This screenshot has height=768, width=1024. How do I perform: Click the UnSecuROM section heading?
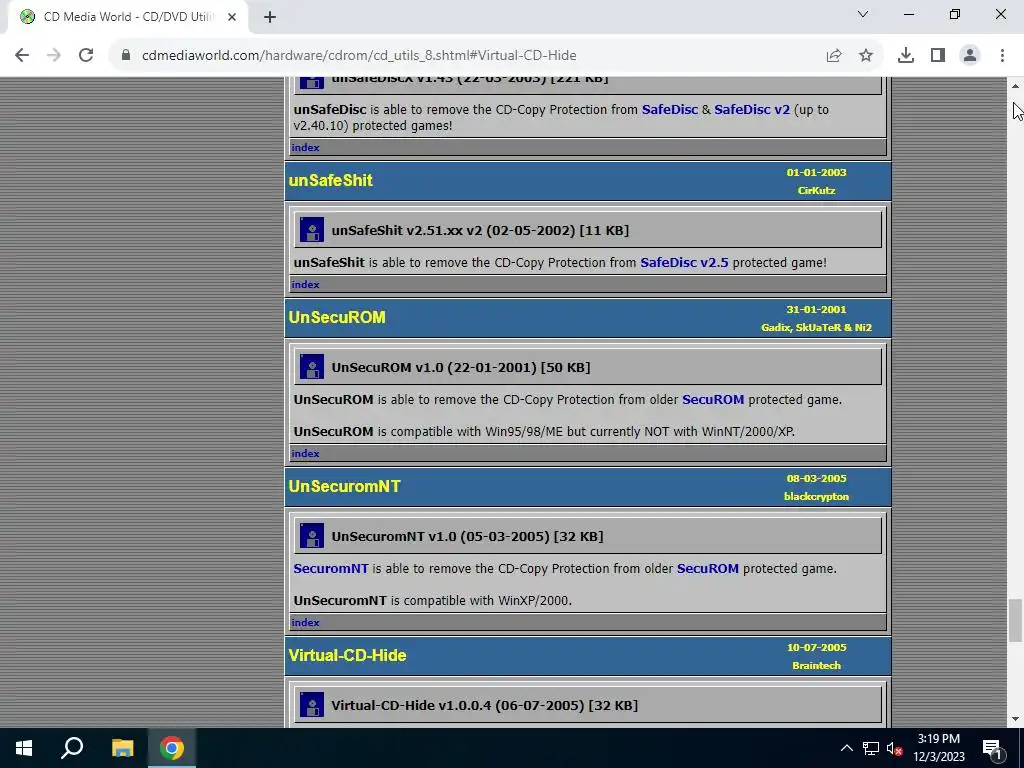coord(337,317)
